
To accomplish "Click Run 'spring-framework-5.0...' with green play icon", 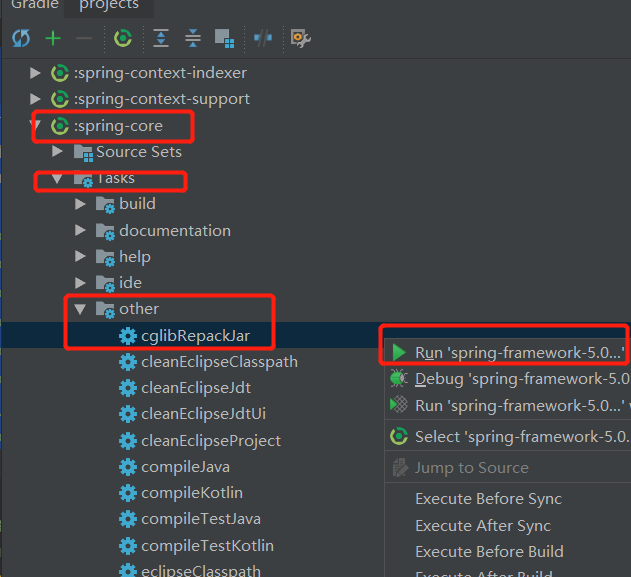I will coord(508,352).
